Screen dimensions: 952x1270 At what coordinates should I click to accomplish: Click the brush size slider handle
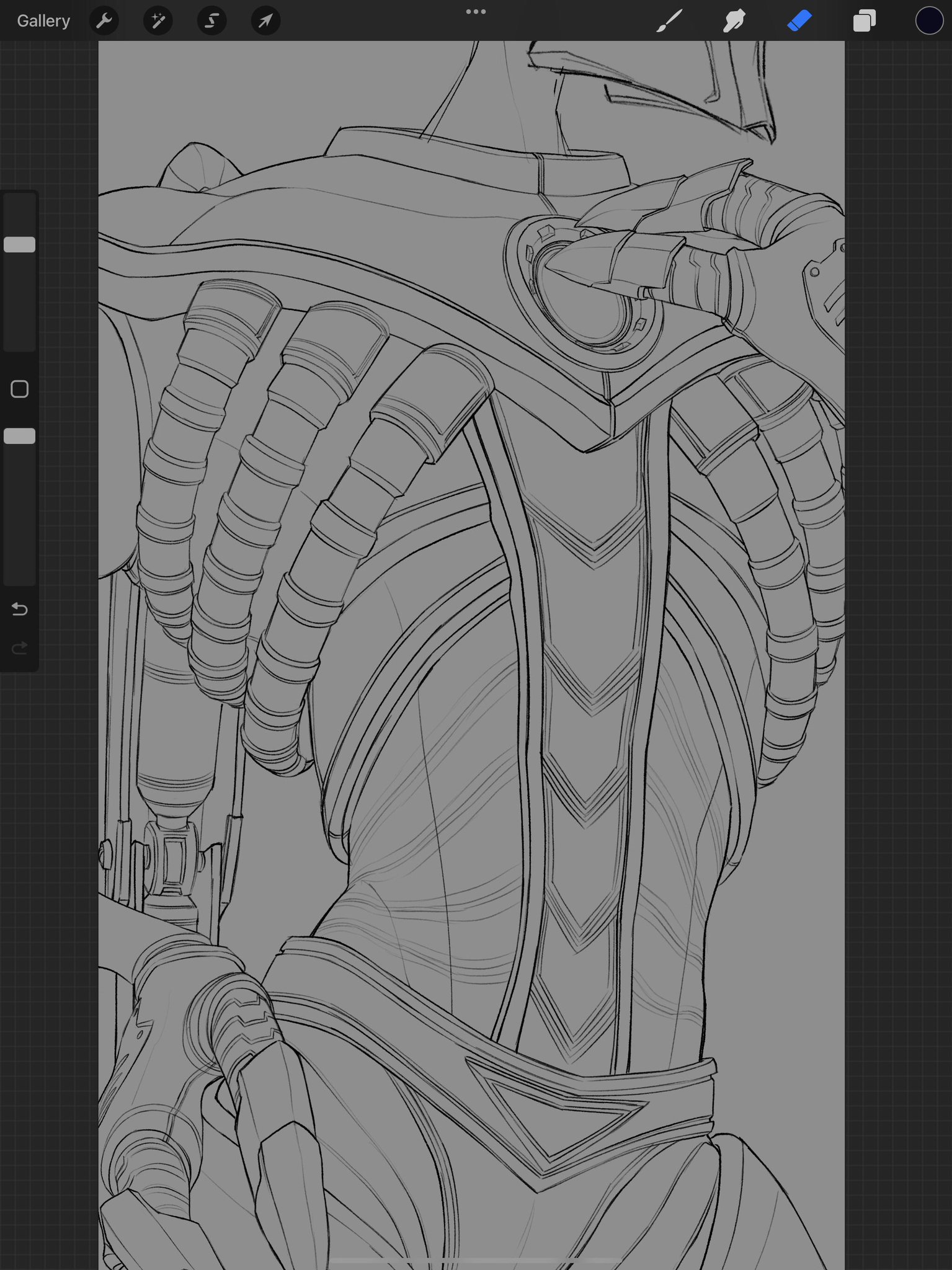(20, 244)
